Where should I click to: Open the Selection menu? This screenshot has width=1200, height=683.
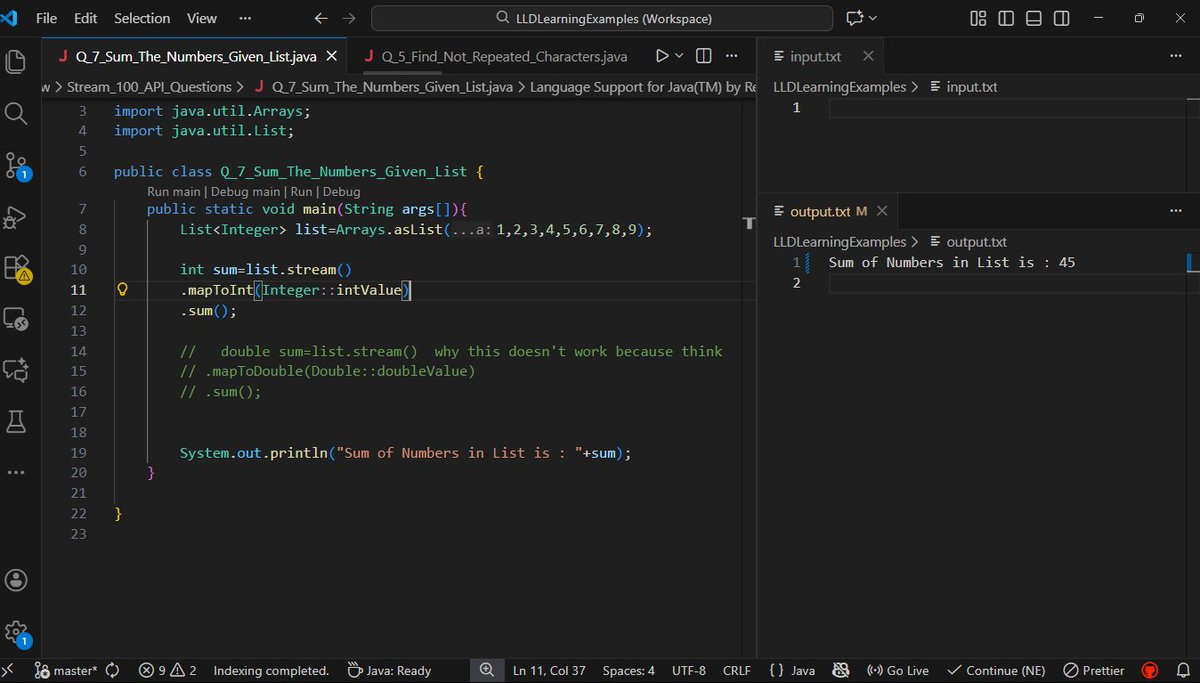[x=141, y=18]
